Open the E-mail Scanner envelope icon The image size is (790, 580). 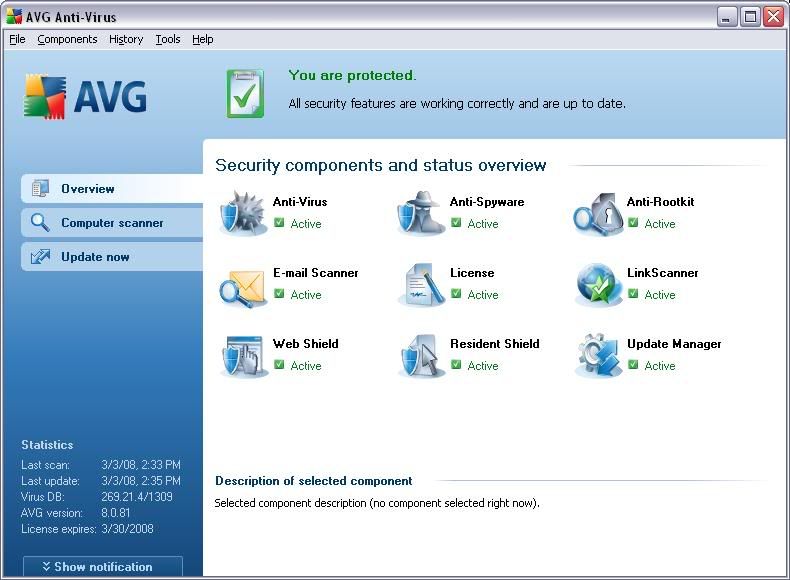243,284
